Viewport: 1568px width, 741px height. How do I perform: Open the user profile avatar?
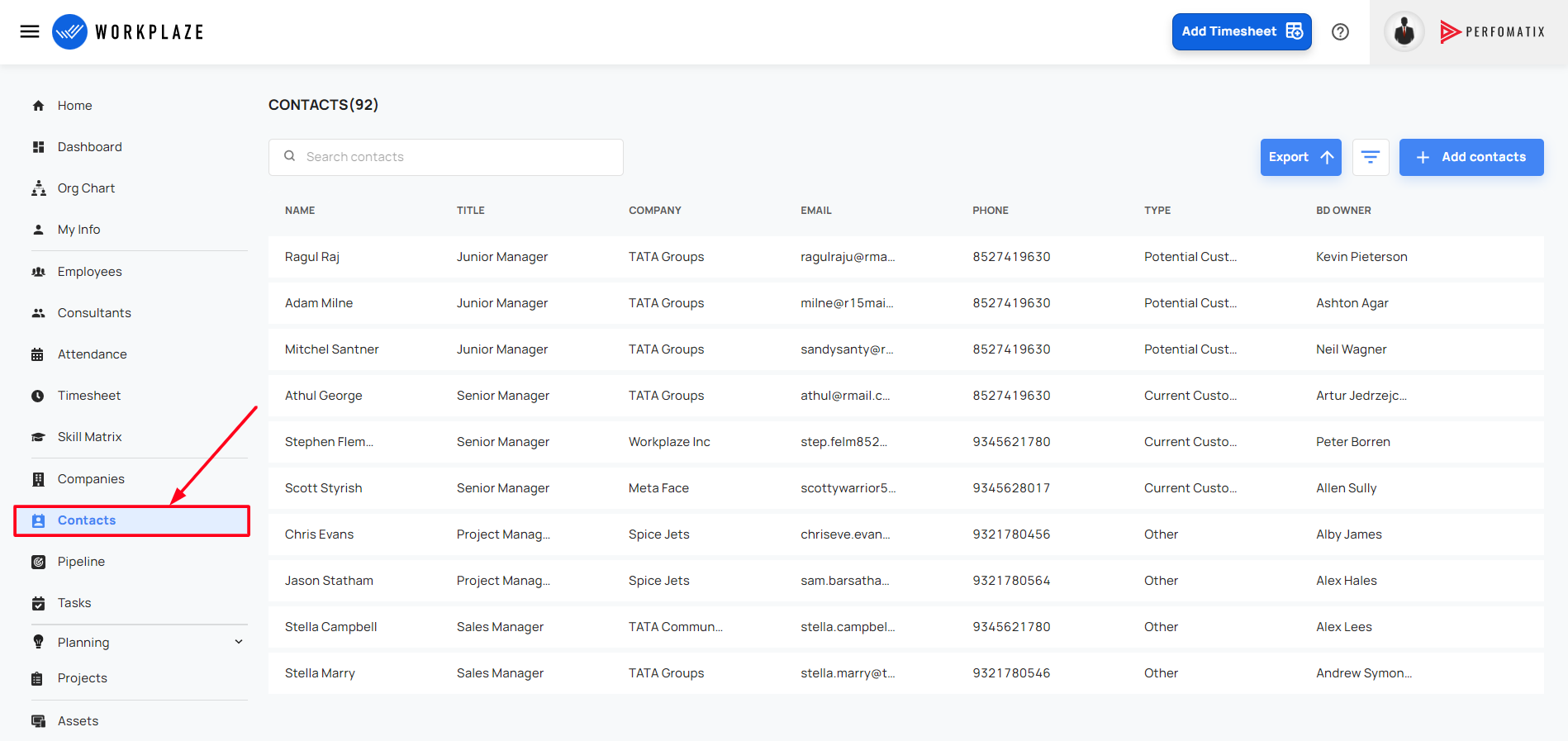click(1404, 32)
